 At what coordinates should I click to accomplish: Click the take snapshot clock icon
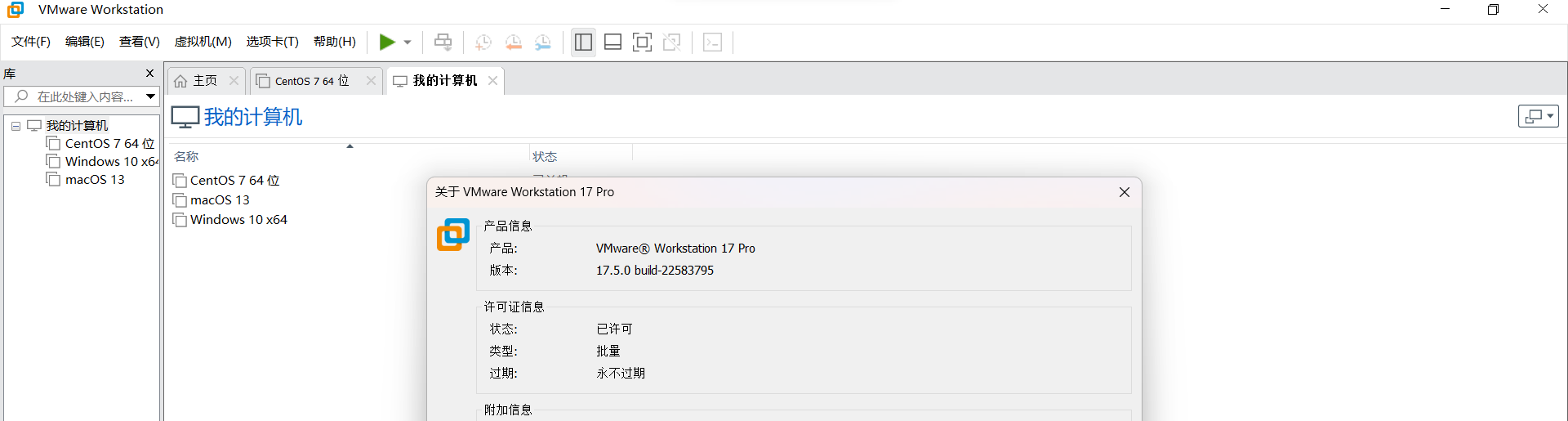click(x=483, y=43)
